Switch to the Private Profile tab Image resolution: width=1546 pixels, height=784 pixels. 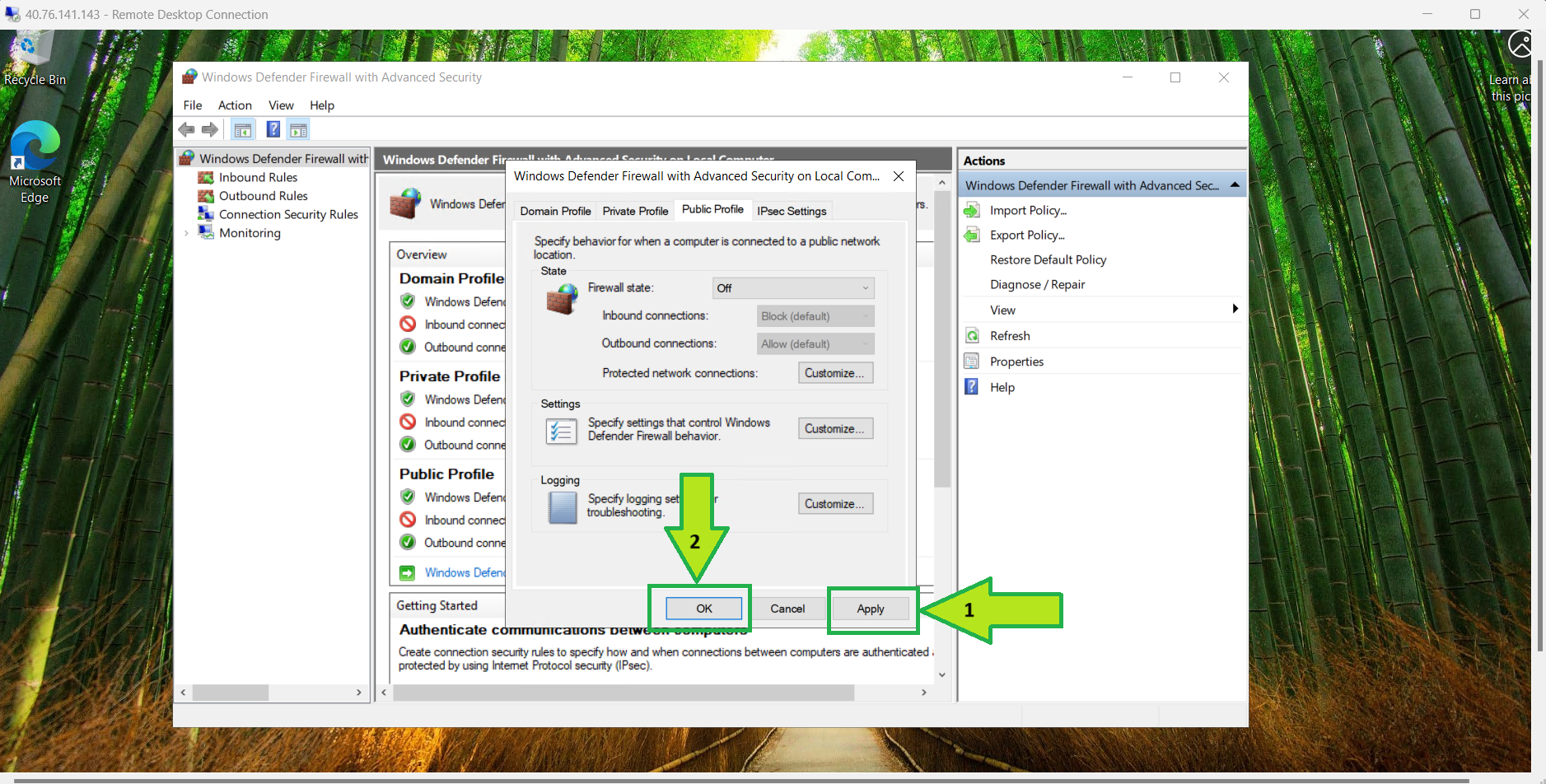click(x=635, y=211)
